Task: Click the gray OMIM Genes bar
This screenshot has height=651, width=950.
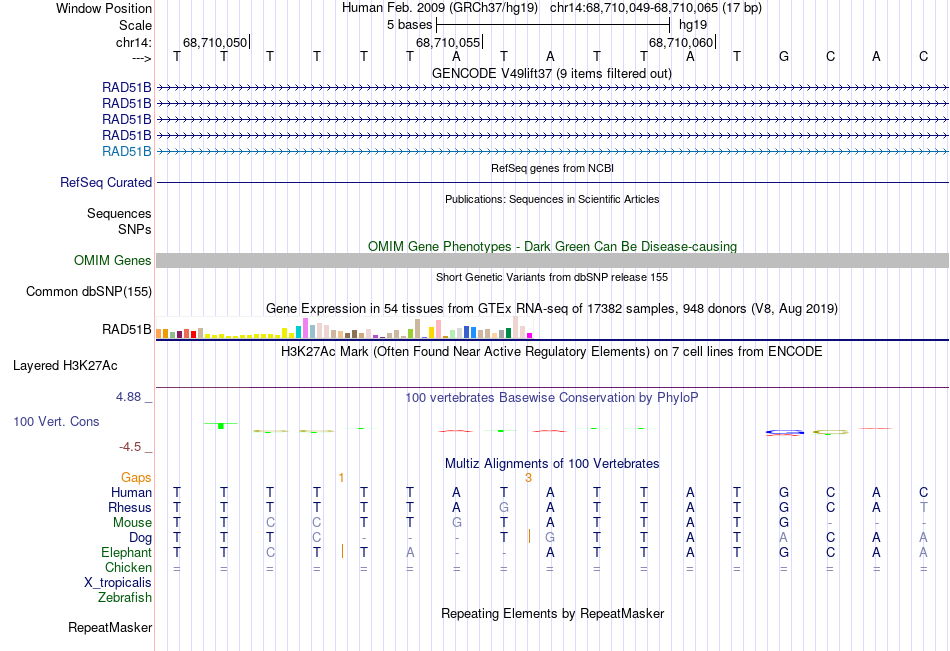Action: [x=552, y=261]
